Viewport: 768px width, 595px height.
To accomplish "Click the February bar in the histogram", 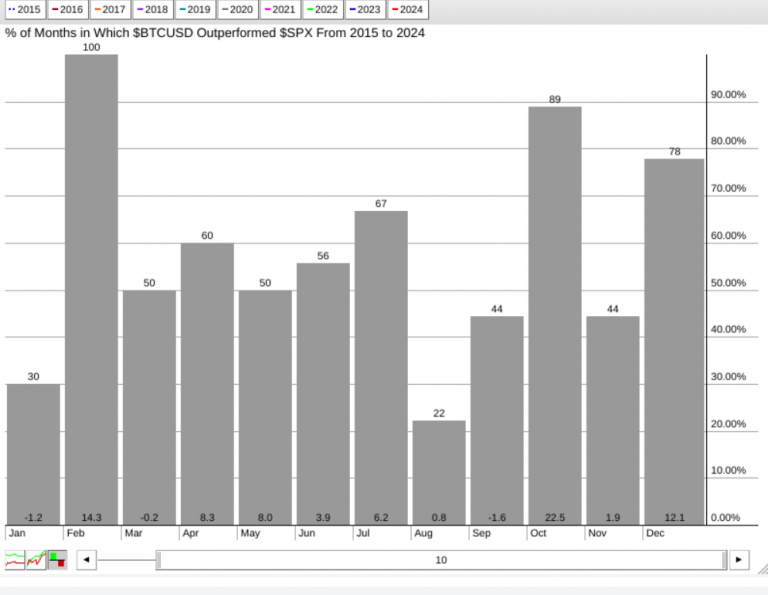I will [x=92, y=289].
